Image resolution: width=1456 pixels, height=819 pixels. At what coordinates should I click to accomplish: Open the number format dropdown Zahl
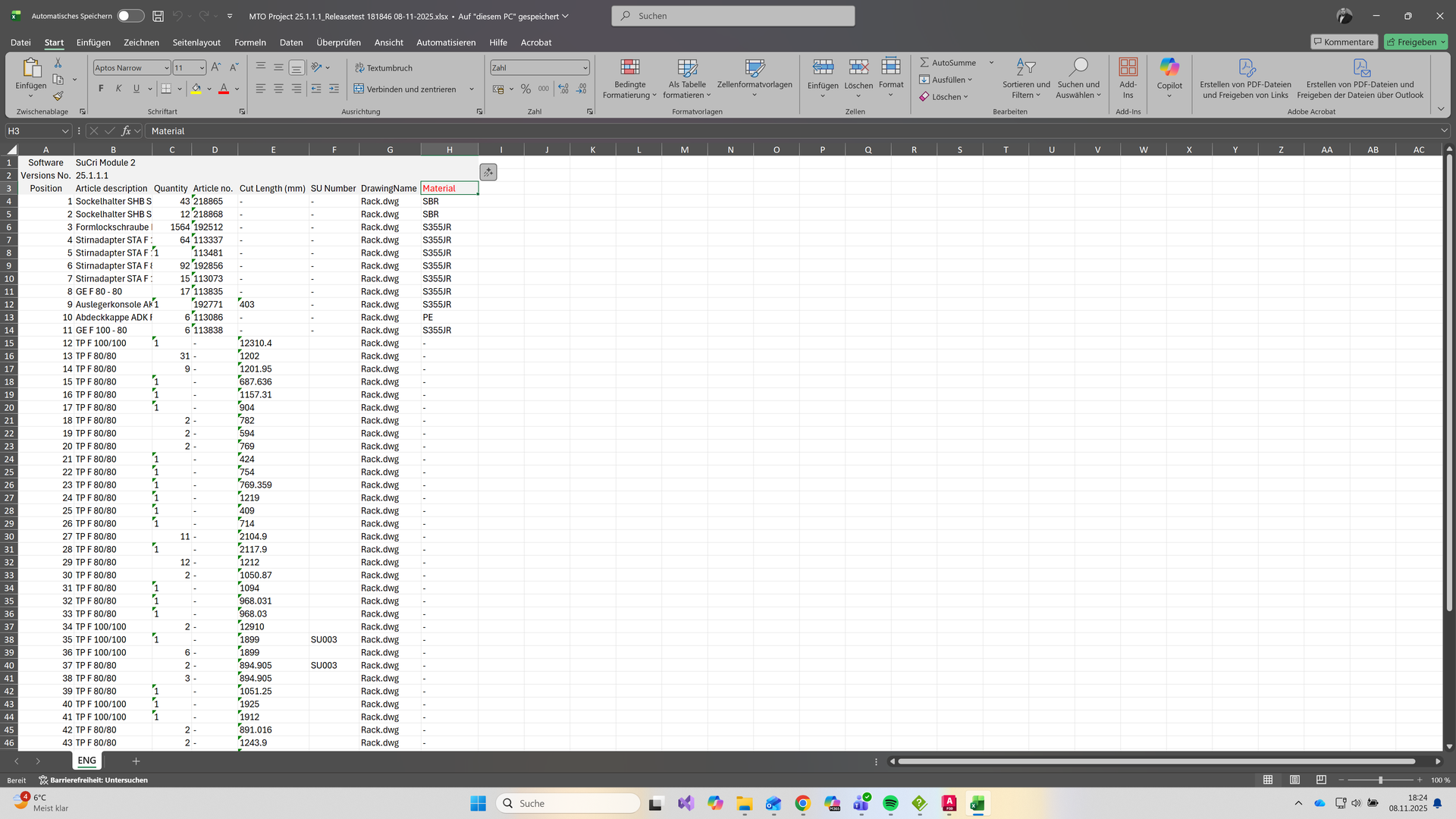pos(585,68)
